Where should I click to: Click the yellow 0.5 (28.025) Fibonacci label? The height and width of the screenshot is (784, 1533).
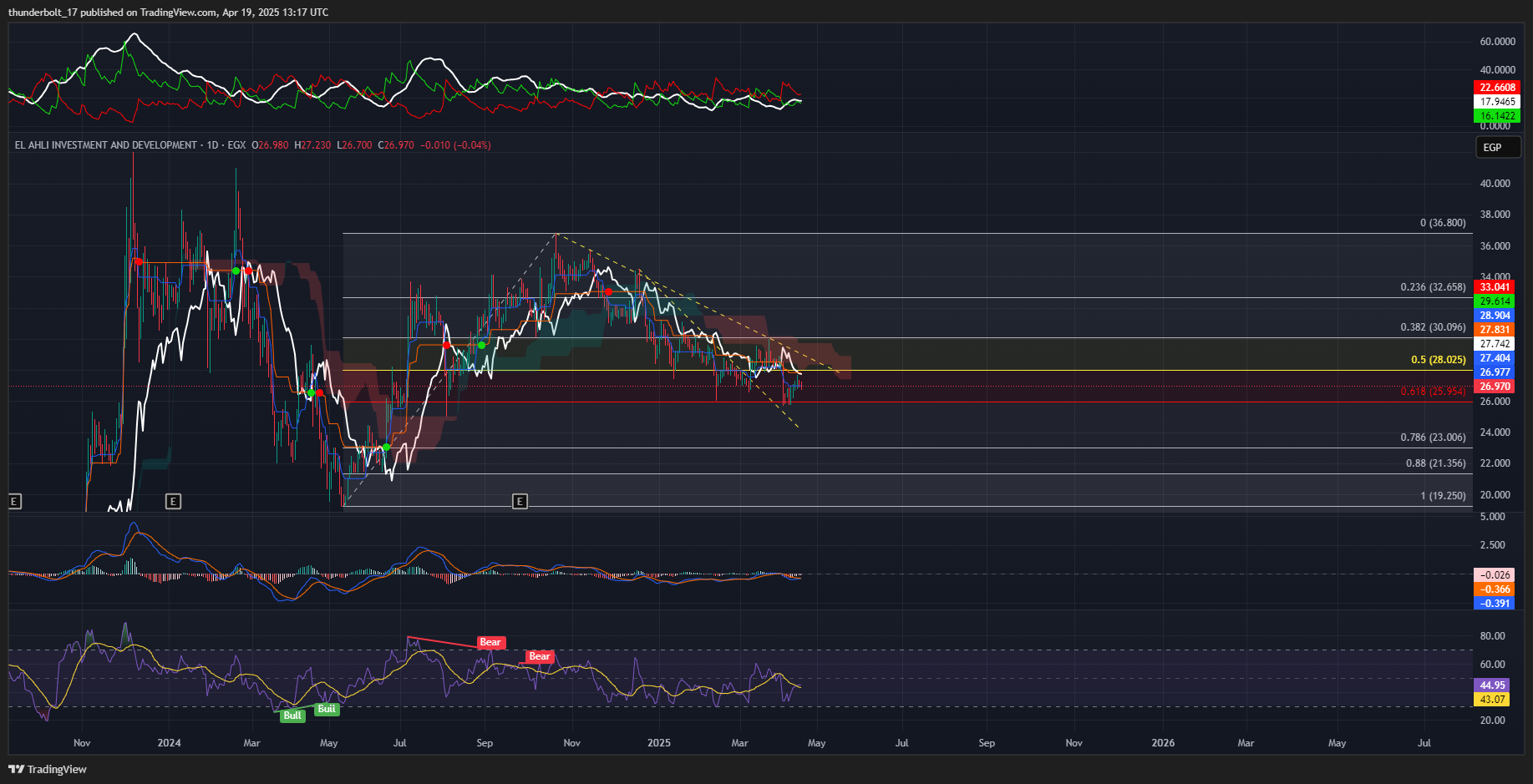[1439, 360]
